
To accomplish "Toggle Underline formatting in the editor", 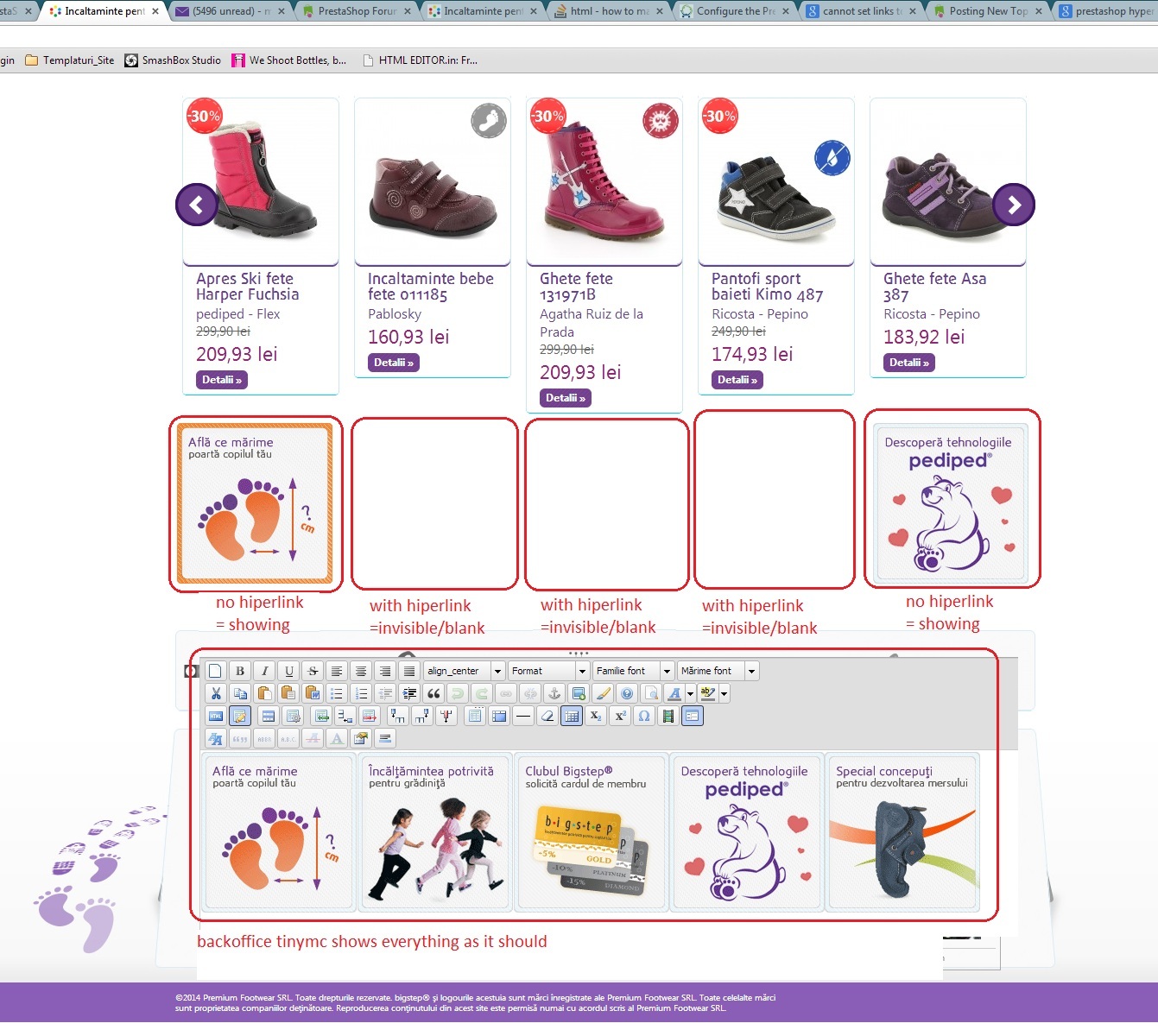I will pyautogui.click(x=288, y=671).
